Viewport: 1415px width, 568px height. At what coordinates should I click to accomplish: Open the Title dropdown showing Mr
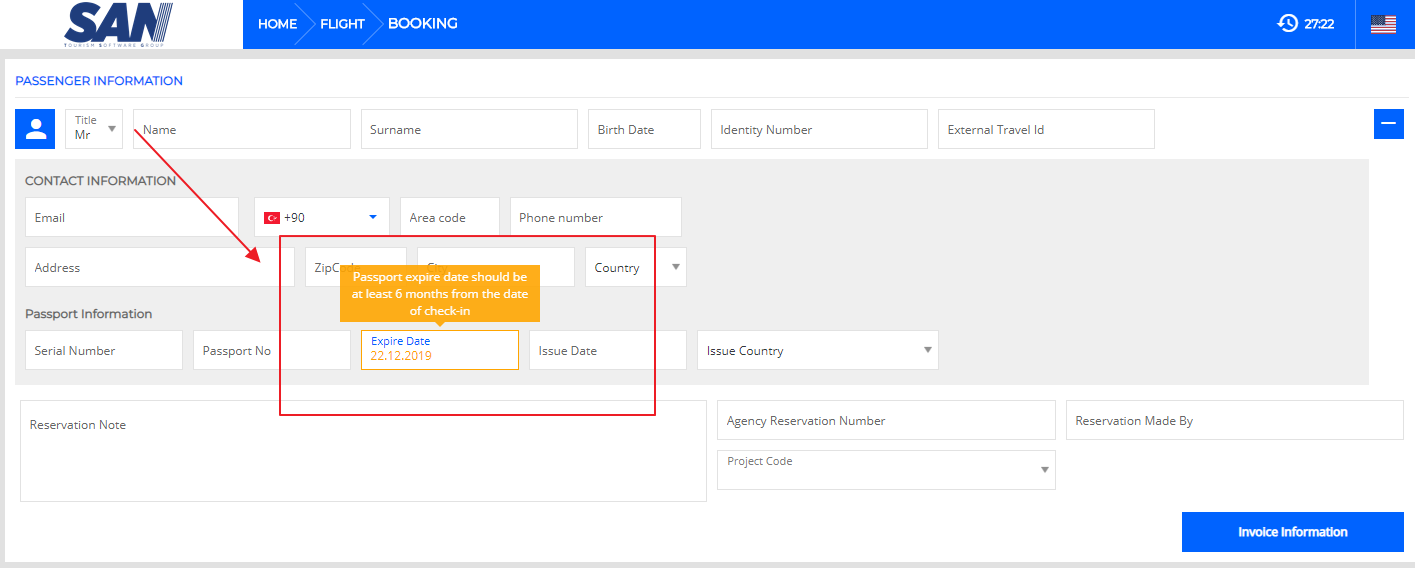pyautogui.click(x=94, y=129)
